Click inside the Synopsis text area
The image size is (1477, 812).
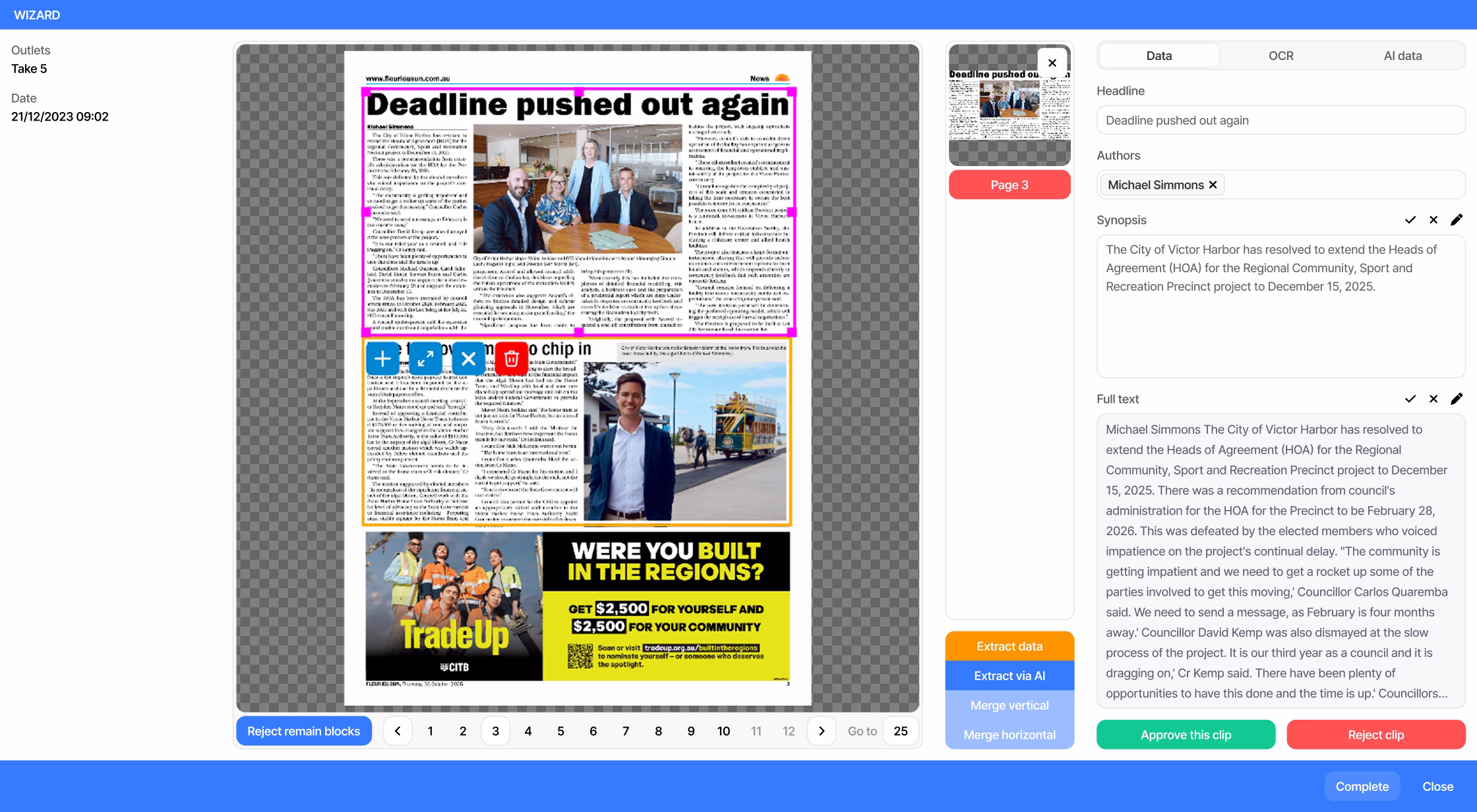pyautogui.click(x=1281, y=306)
